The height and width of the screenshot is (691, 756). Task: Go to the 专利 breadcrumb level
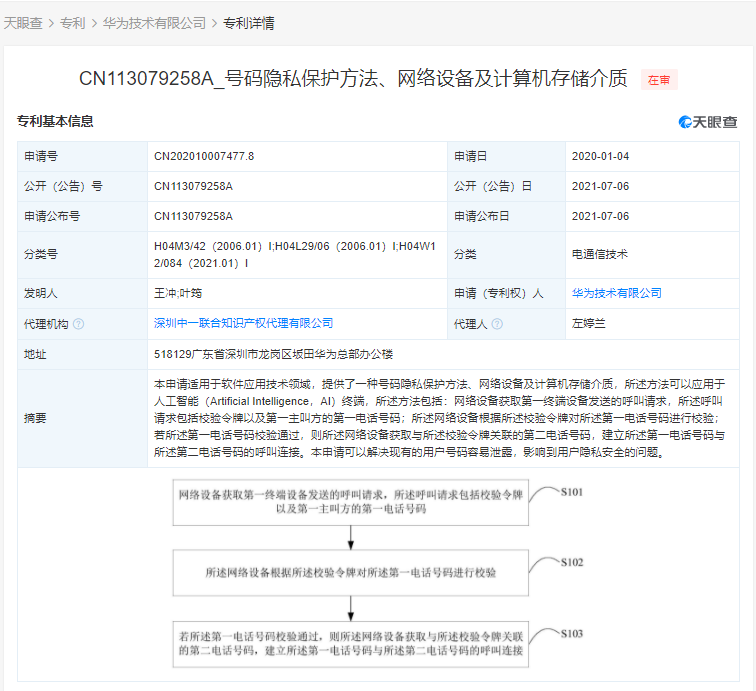pyautogui.click(x=72, y=23)
